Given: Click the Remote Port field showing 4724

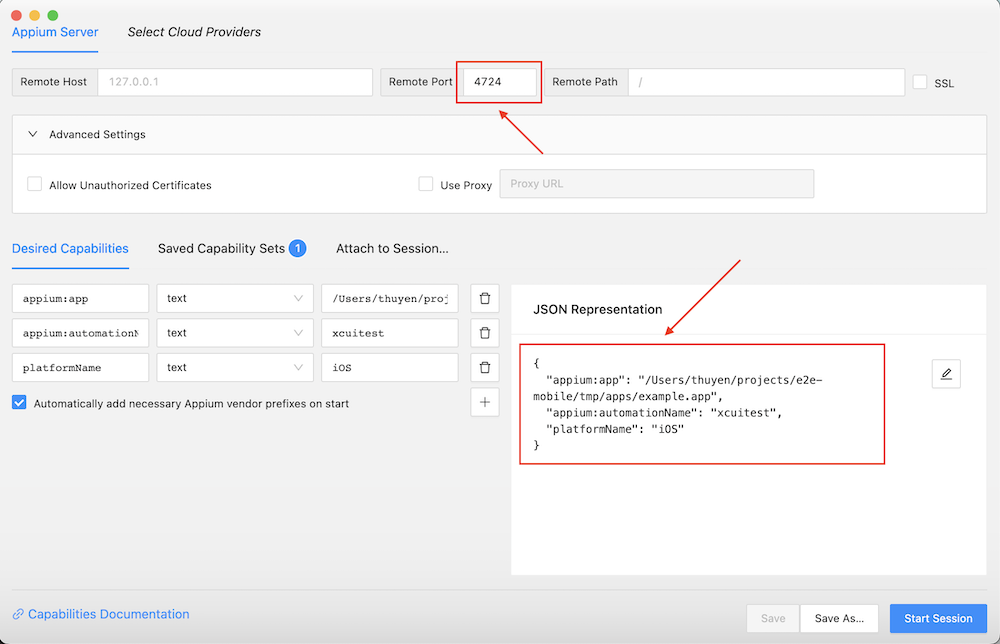Looking at the screenshot, I should click(x=499, y=82).
